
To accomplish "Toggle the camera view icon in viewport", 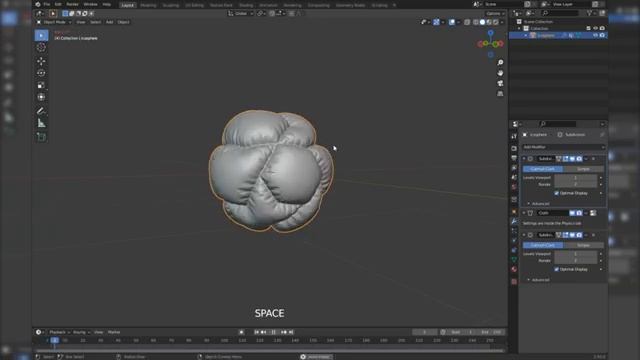I will click(500, 83).
